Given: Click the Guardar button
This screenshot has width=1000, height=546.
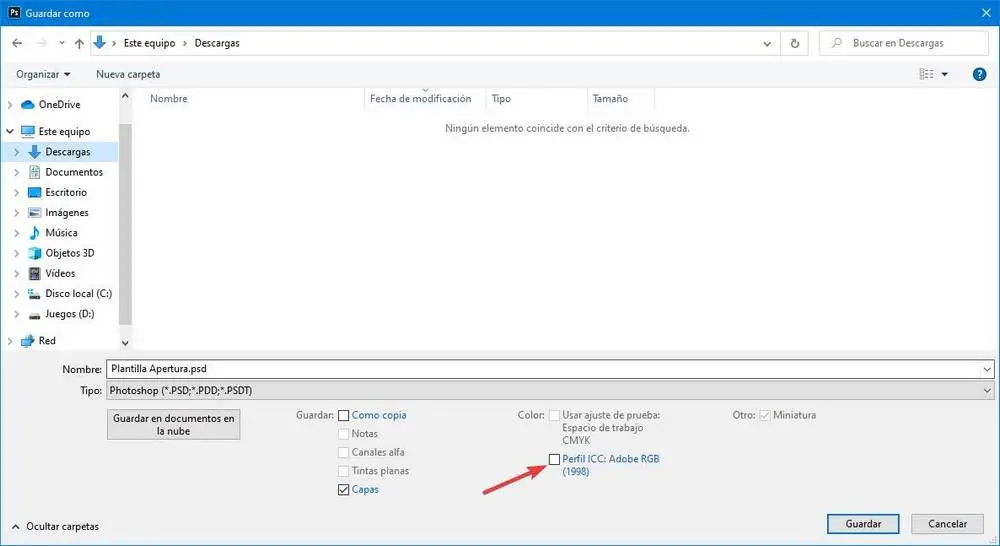Looking at the screenshot, I should pyautogui.click(x=864, y=524).
